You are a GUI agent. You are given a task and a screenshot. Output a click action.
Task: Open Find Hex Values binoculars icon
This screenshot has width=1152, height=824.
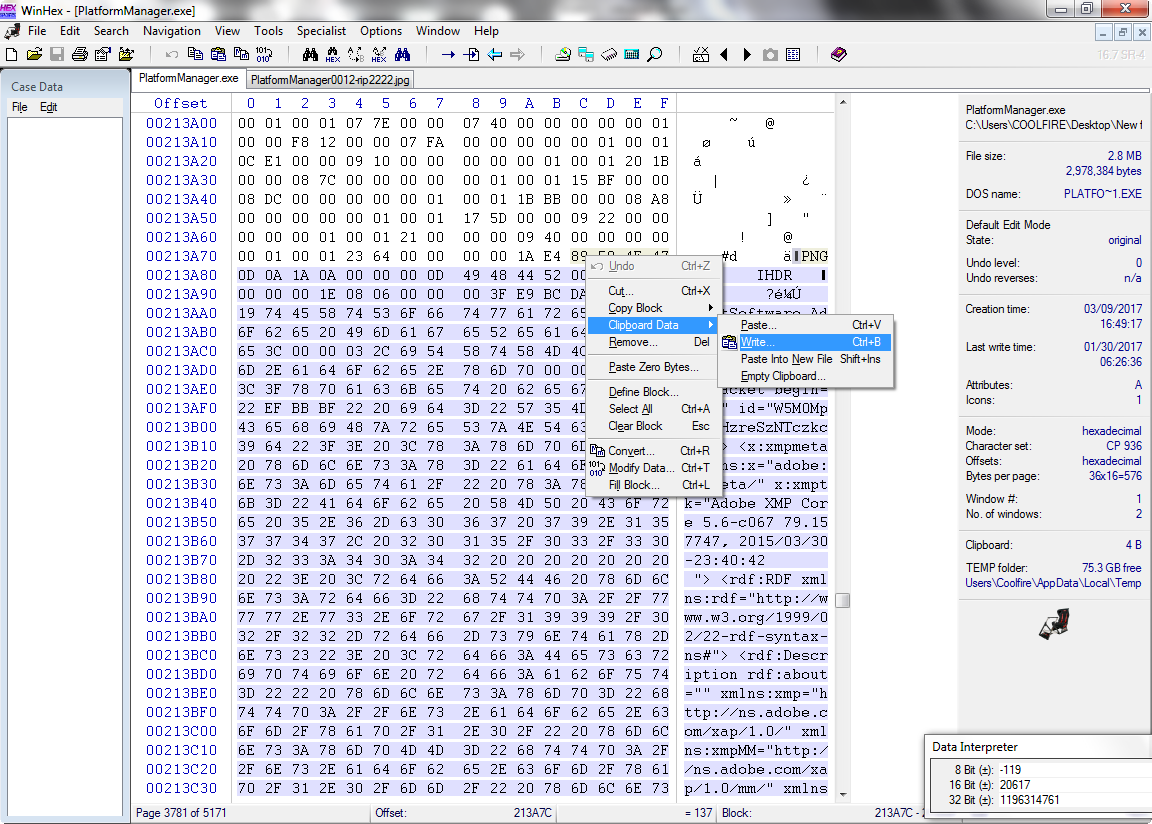click(333, 54)
